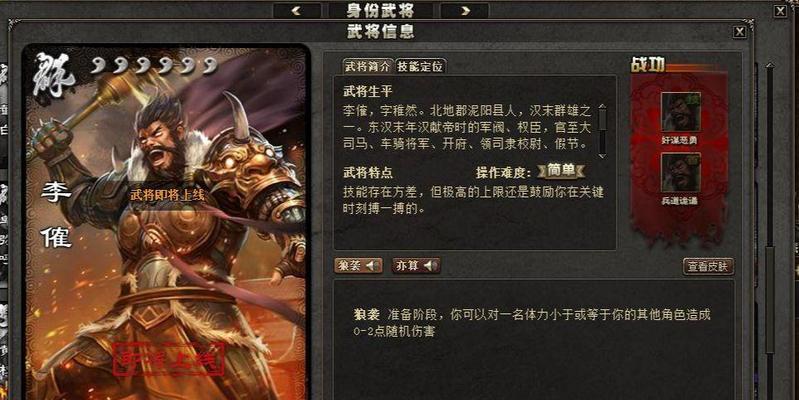Switch to the 技能定位 tab

pyautogui.click(x=420, y=66)
